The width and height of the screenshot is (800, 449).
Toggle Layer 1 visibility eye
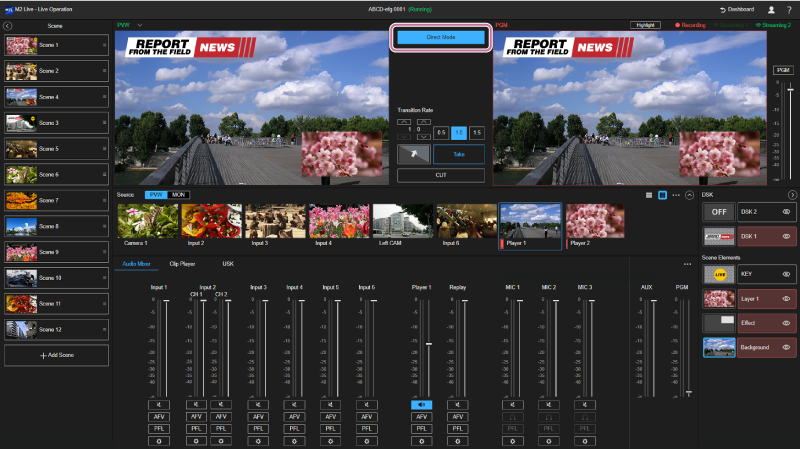pos(786,299)
